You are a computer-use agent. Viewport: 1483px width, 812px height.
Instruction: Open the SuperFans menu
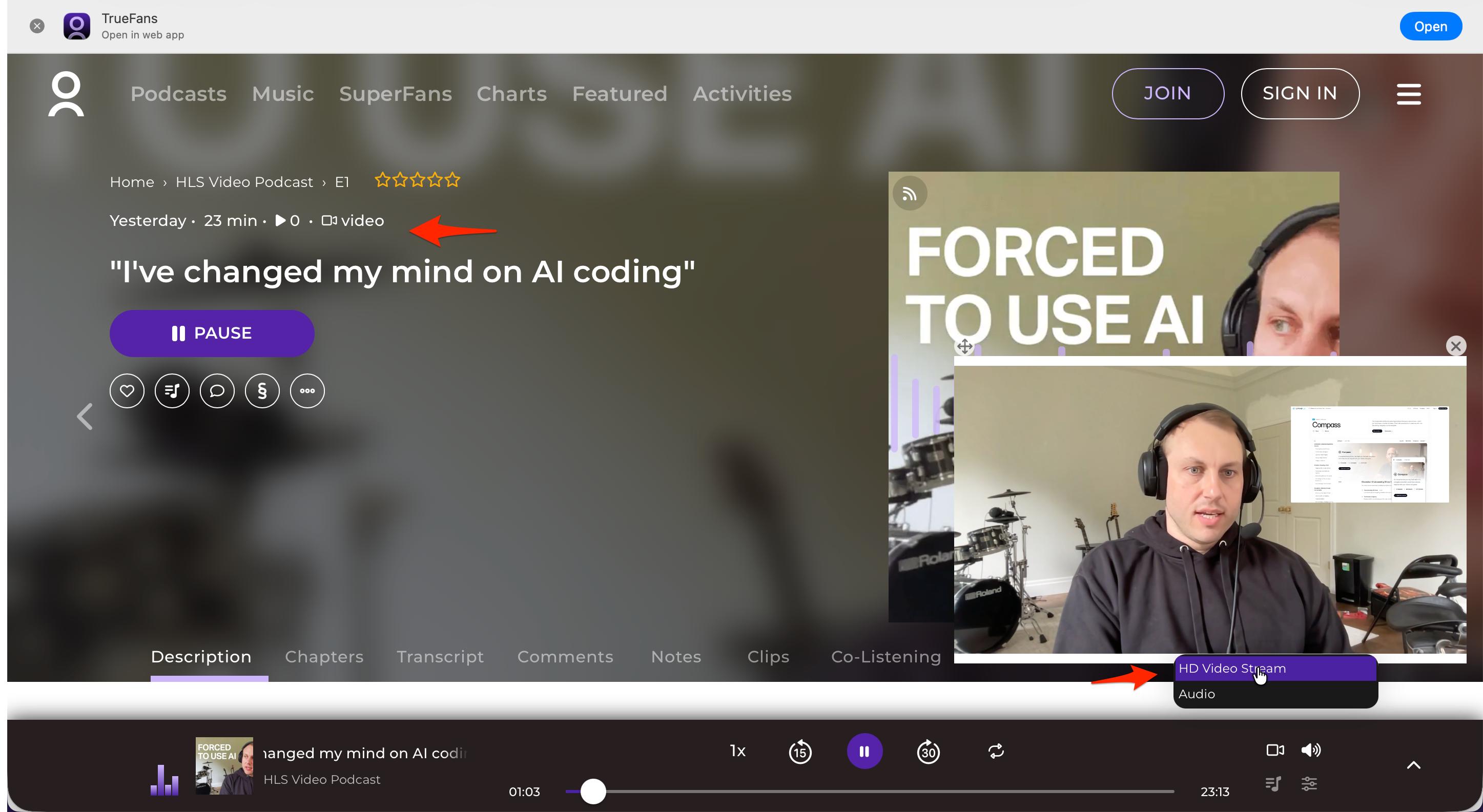(396, 94)
